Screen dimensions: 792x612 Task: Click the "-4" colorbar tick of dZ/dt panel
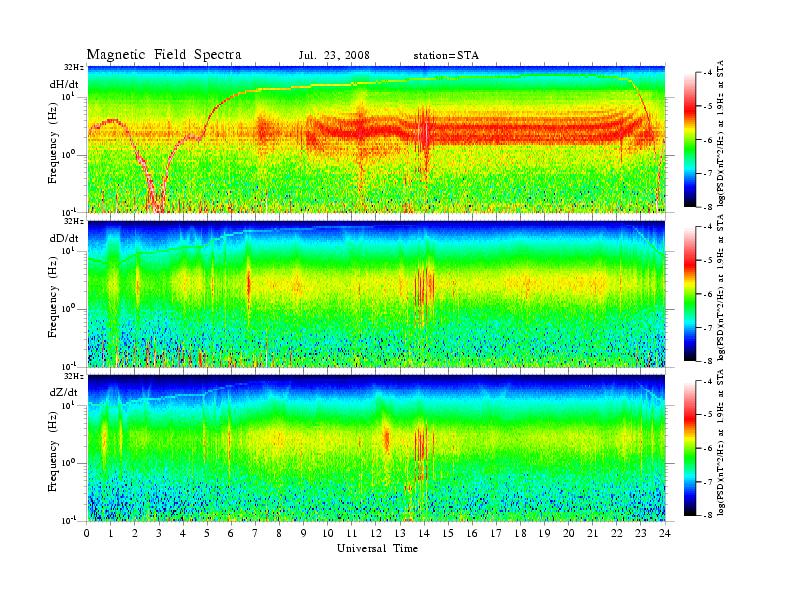(x=708, y=381)
